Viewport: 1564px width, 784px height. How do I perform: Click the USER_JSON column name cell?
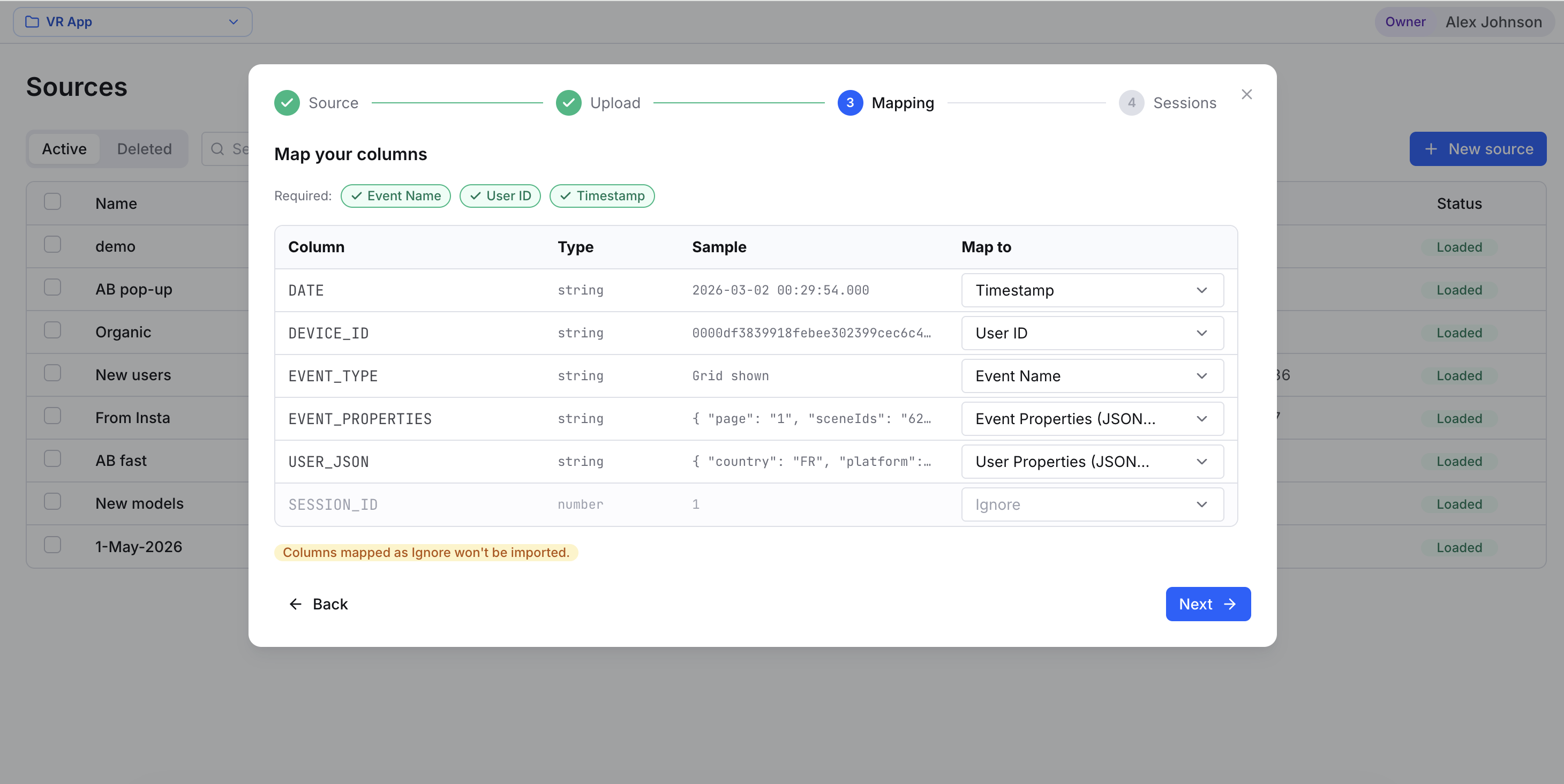coord(328,461)
